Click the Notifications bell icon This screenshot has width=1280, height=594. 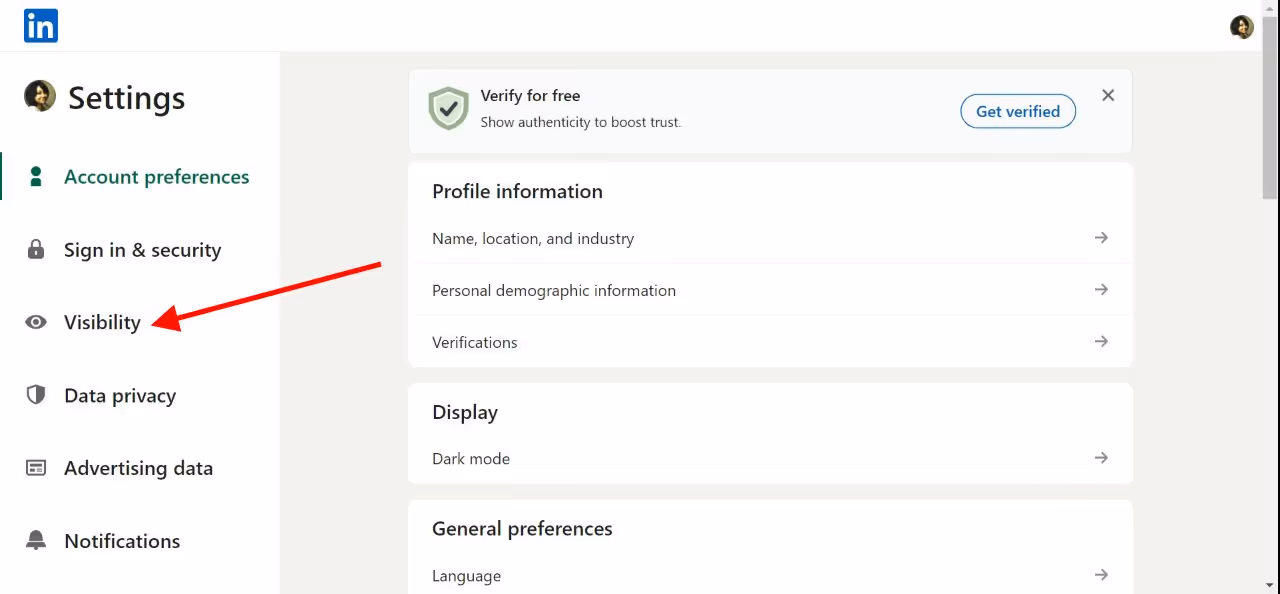coord(36,540)
